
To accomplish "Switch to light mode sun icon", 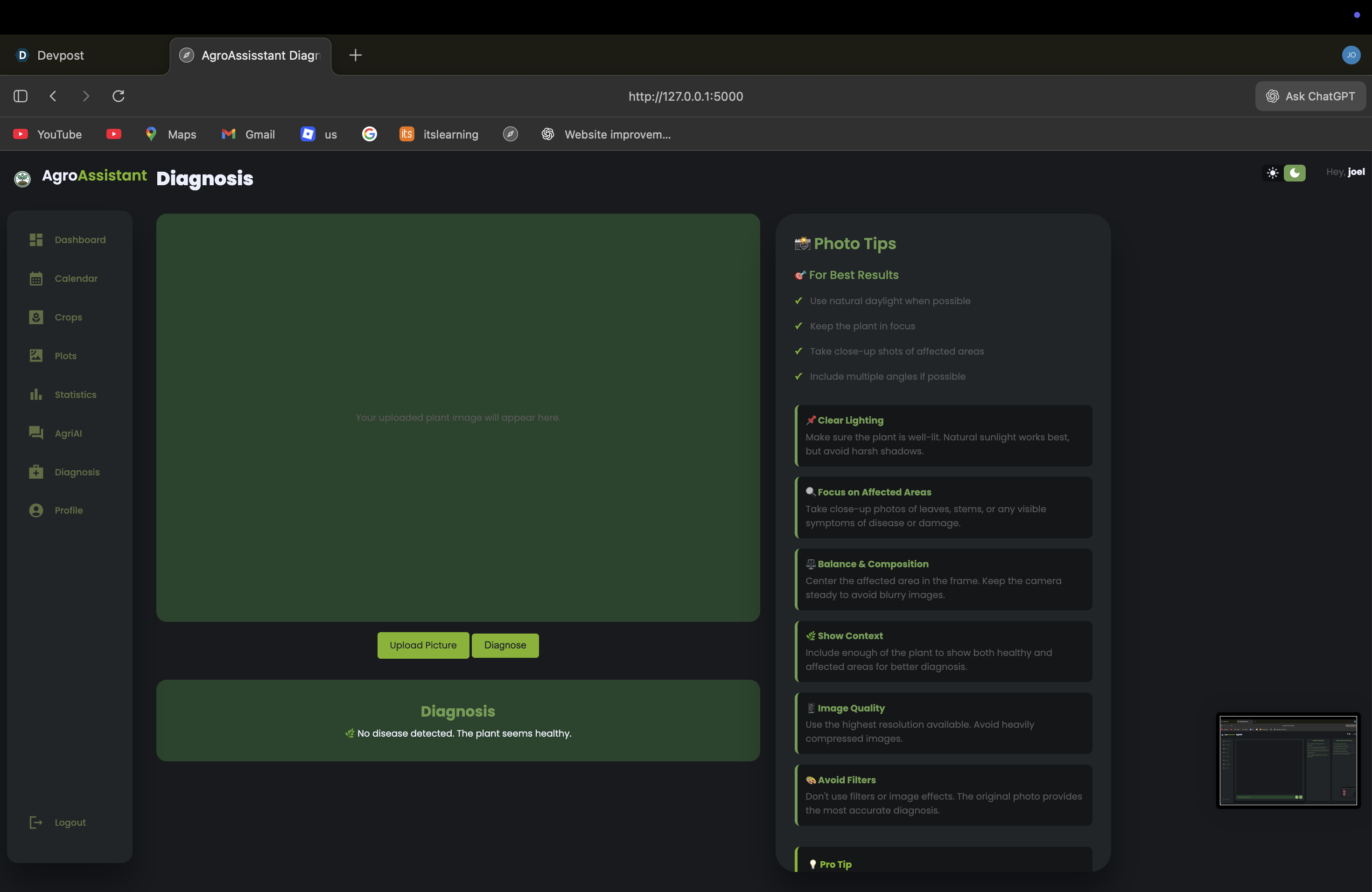I will (x=1272, y=173).
